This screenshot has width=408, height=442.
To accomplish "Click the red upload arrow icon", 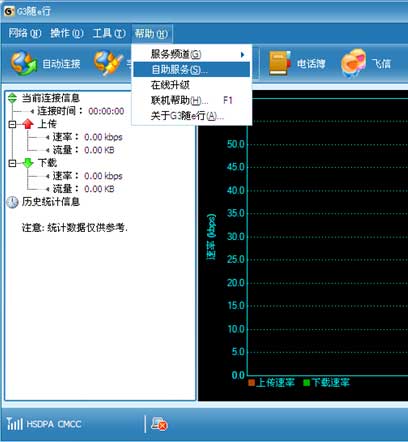I will (x=28, y=124).
